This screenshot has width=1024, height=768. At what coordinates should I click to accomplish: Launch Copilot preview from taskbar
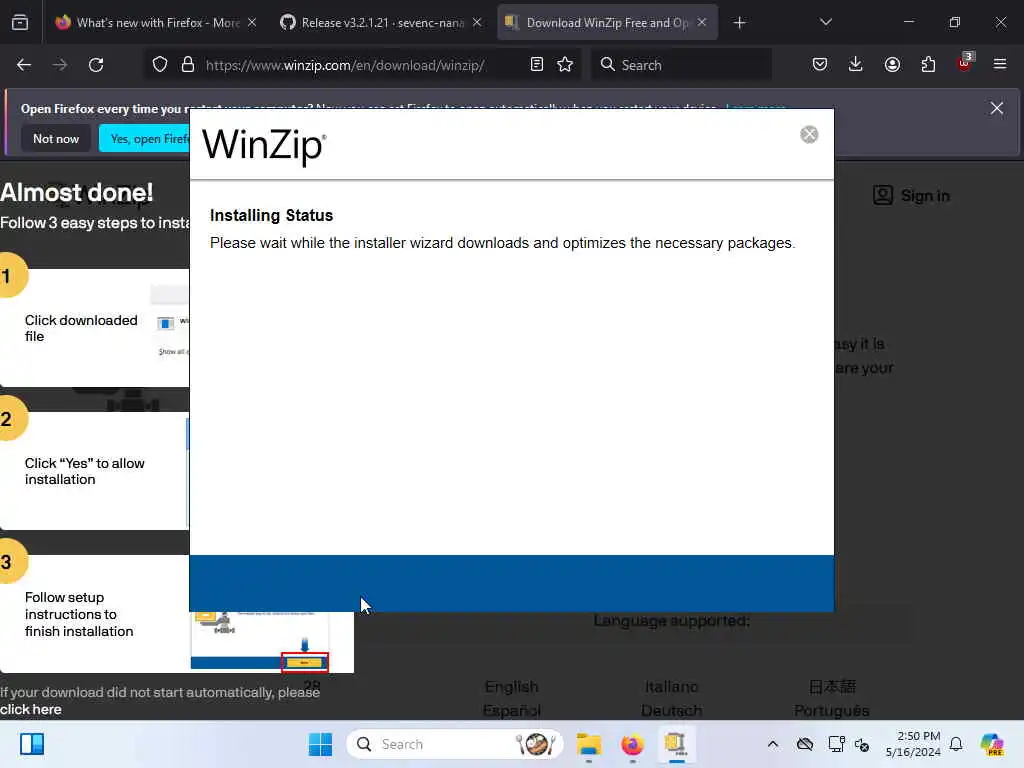click(992, 744)
